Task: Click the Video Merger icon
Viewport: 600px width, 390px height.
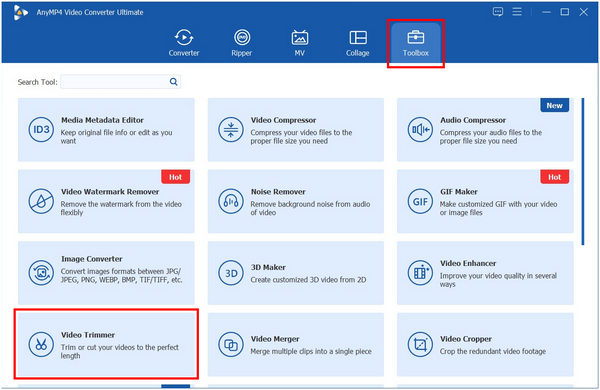Action: coord(231,344)
